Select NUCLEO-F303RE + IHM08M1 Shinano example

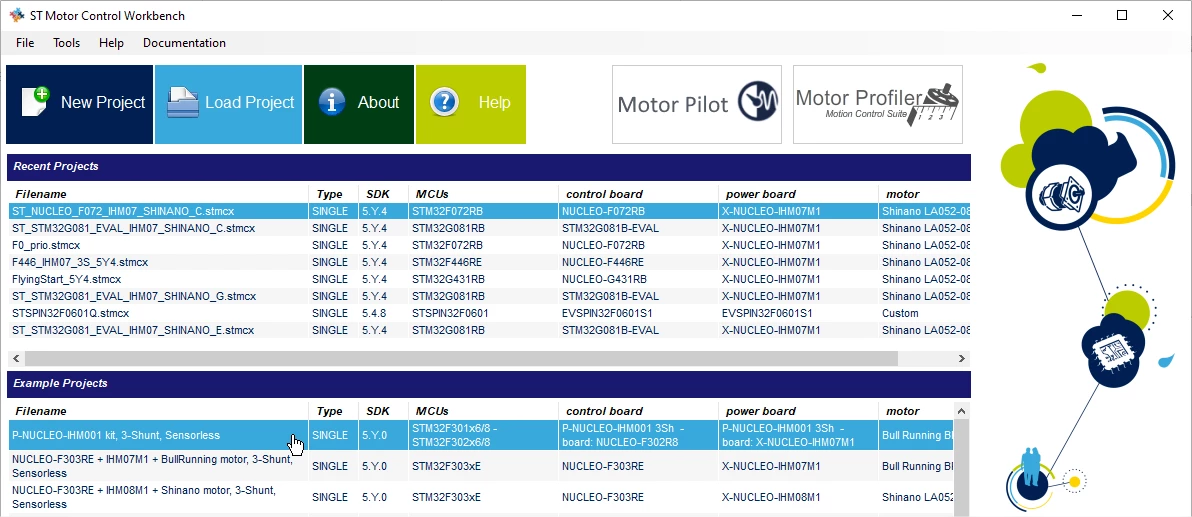pyautogui.click(x=480, y=497)
